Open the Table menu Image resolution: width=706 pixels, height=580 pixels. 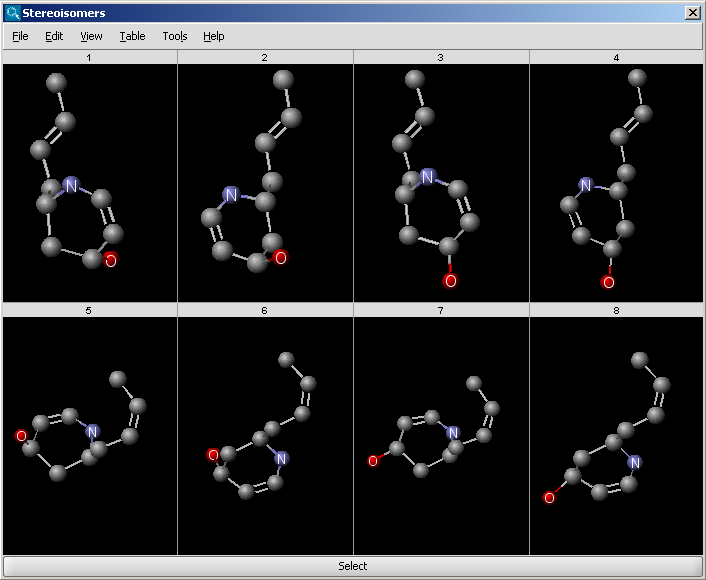point(132,36)
